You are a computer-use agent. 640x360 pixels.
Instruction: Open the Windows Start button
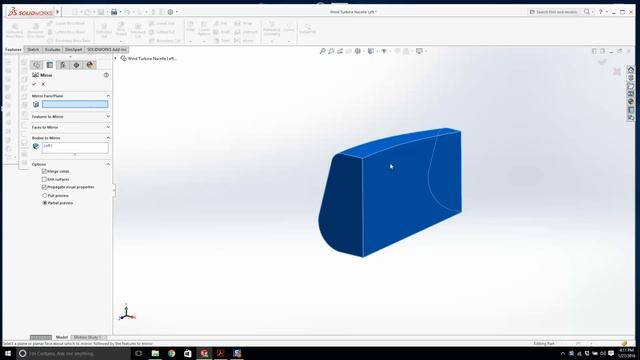pos(8,353)
